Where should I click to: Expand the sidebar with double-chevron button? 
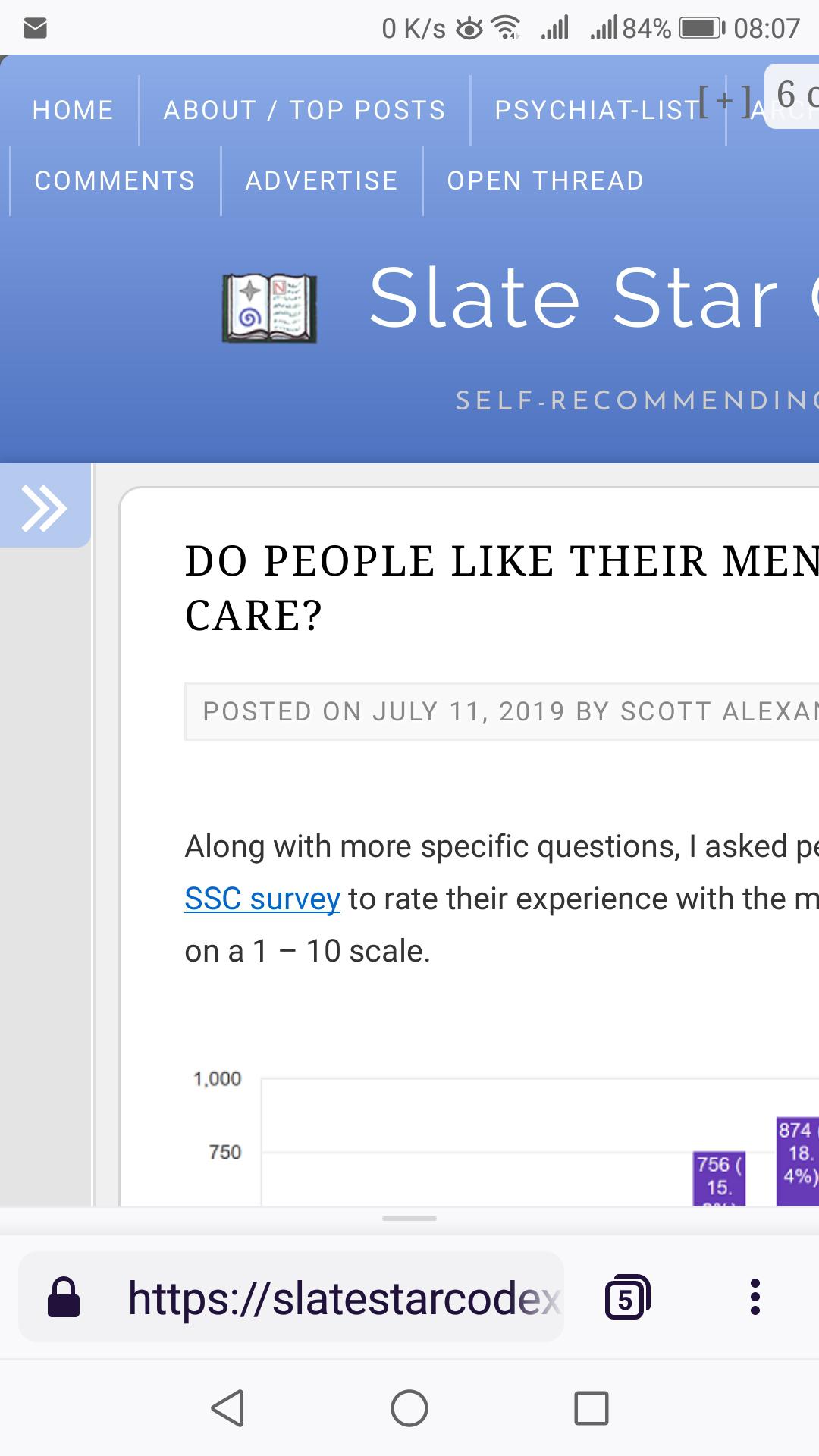(x=44, y=506)
